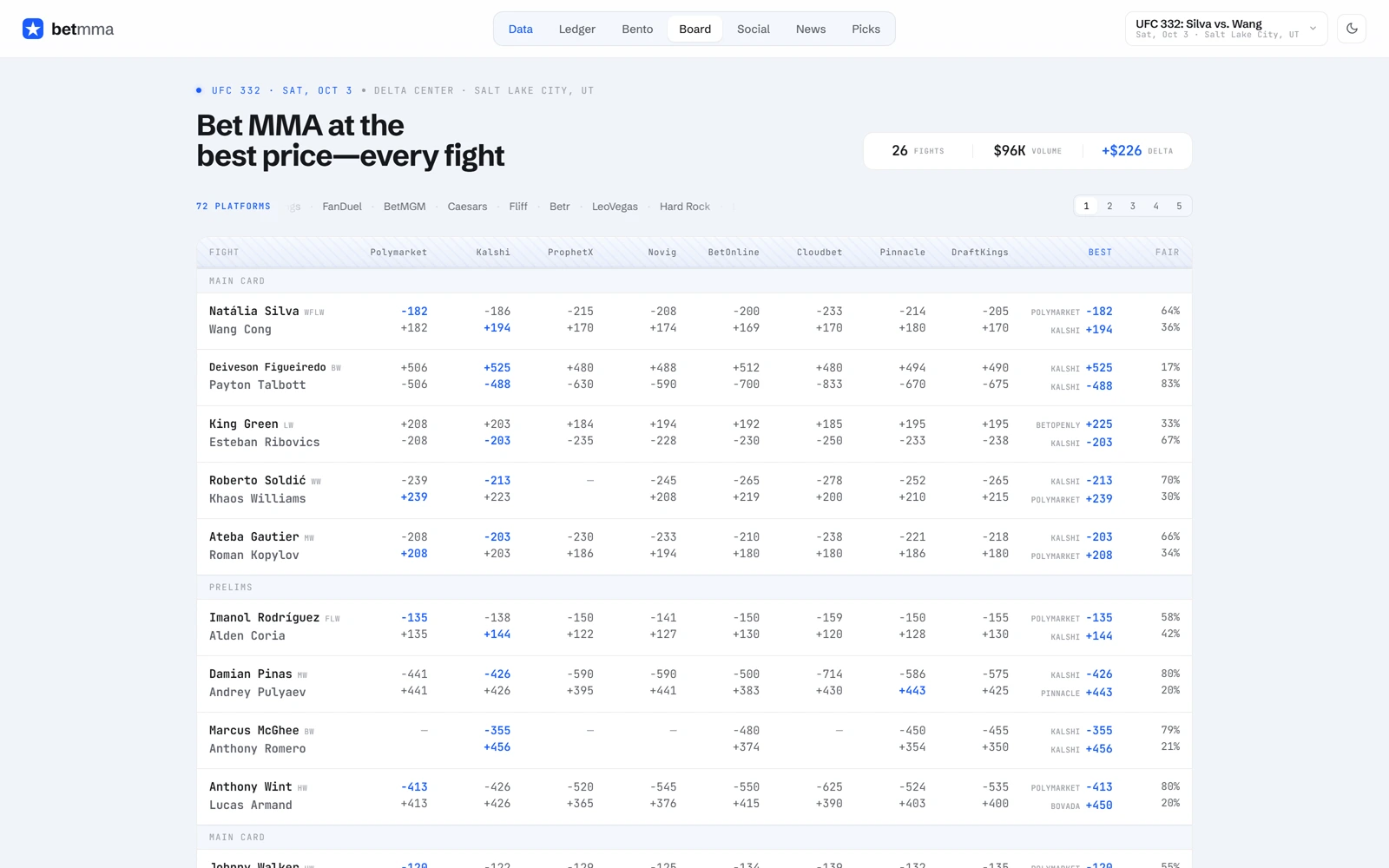This screenshot has height=868, width=1389.
Task: Click the Bovada +450 best price
Action: 1081,806
